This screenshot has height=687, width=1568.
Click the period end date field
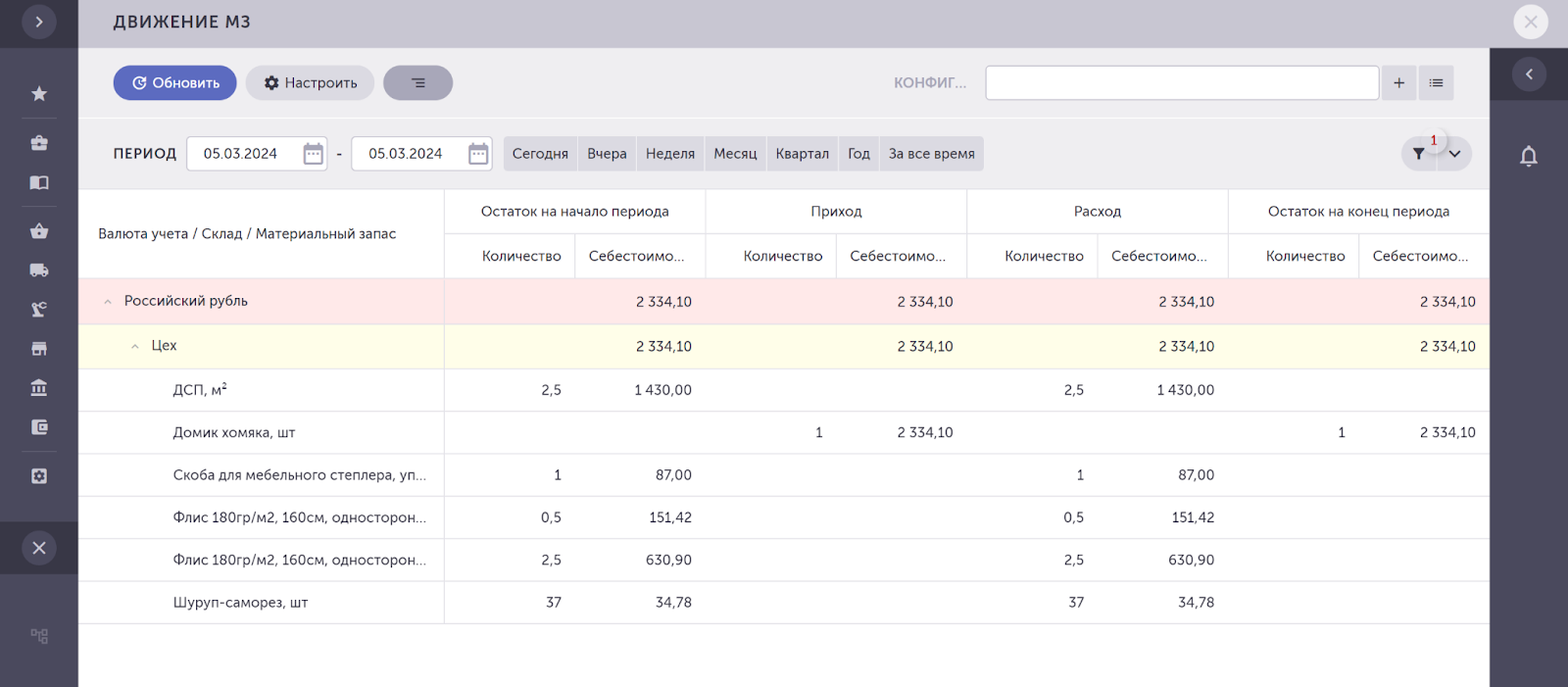click(406, 154)
